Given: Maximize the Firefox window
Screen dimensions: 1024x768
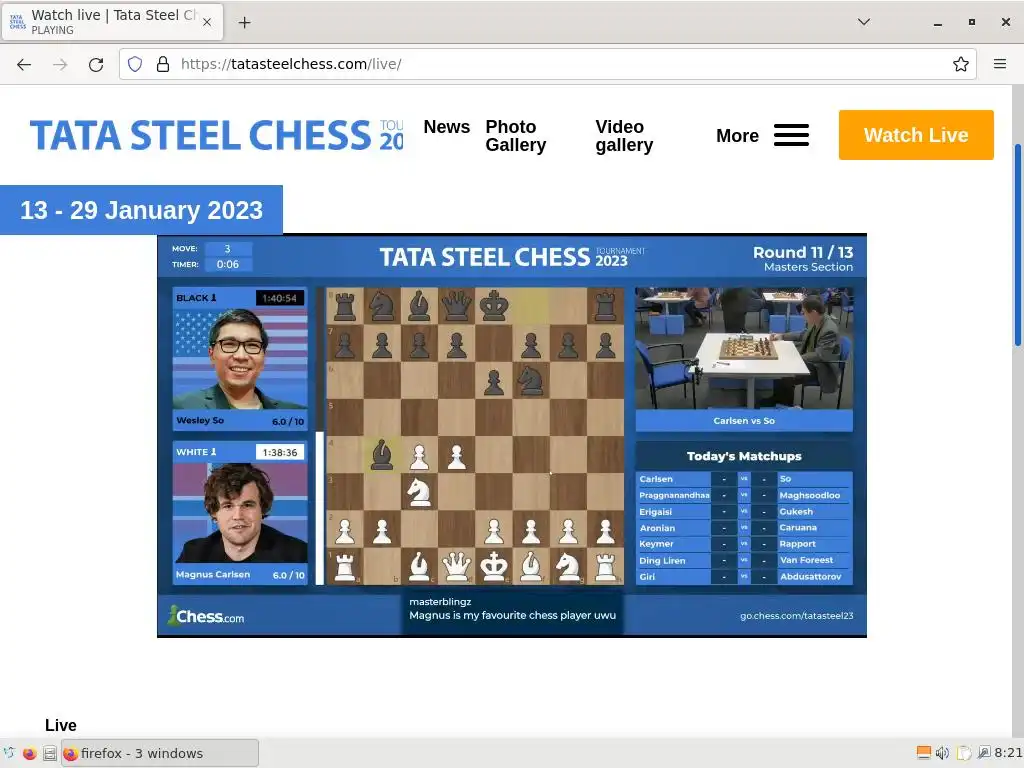Looking at the screenshot, I should click(972, 22).
